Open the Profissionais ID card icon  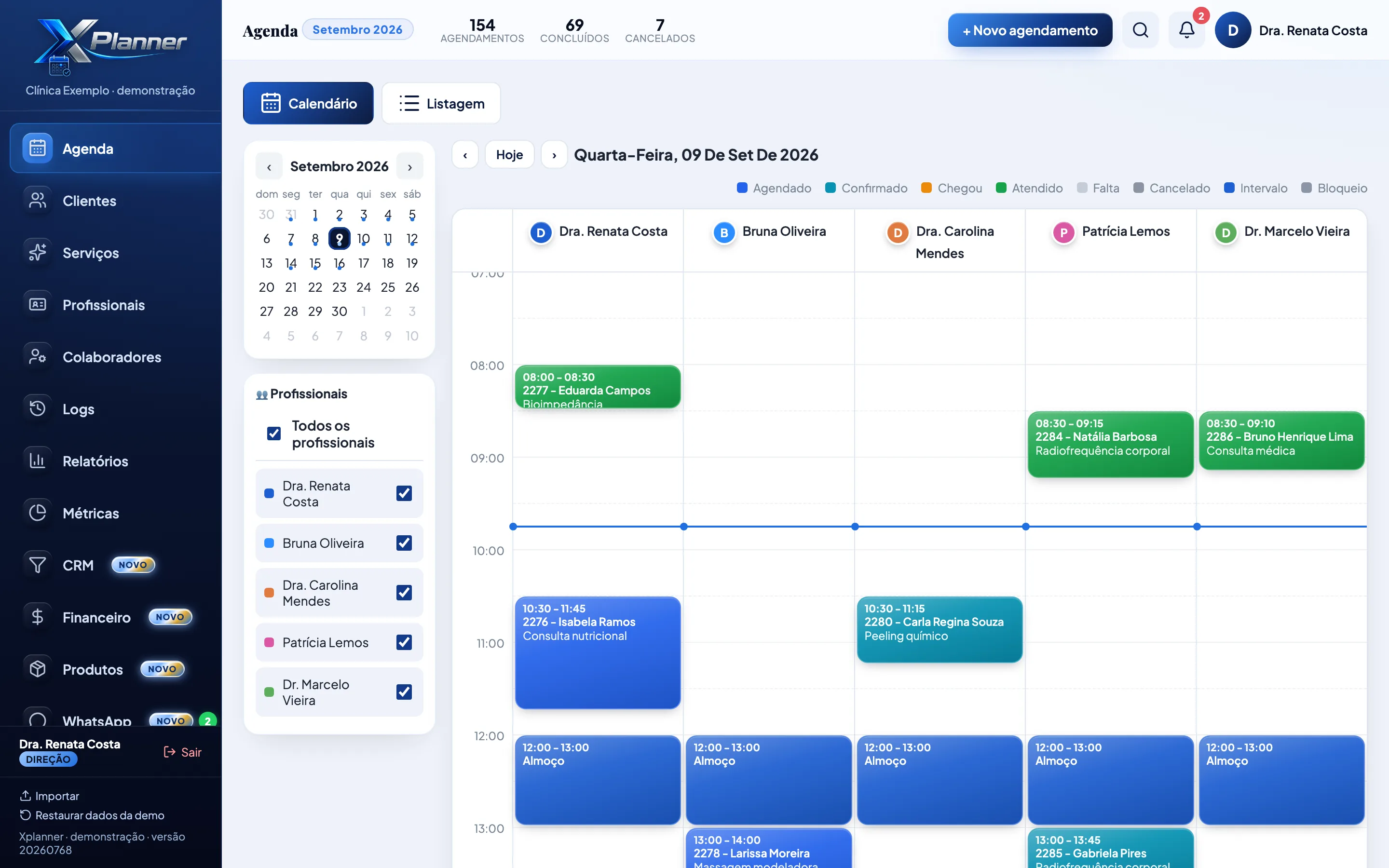click(37, 304)
